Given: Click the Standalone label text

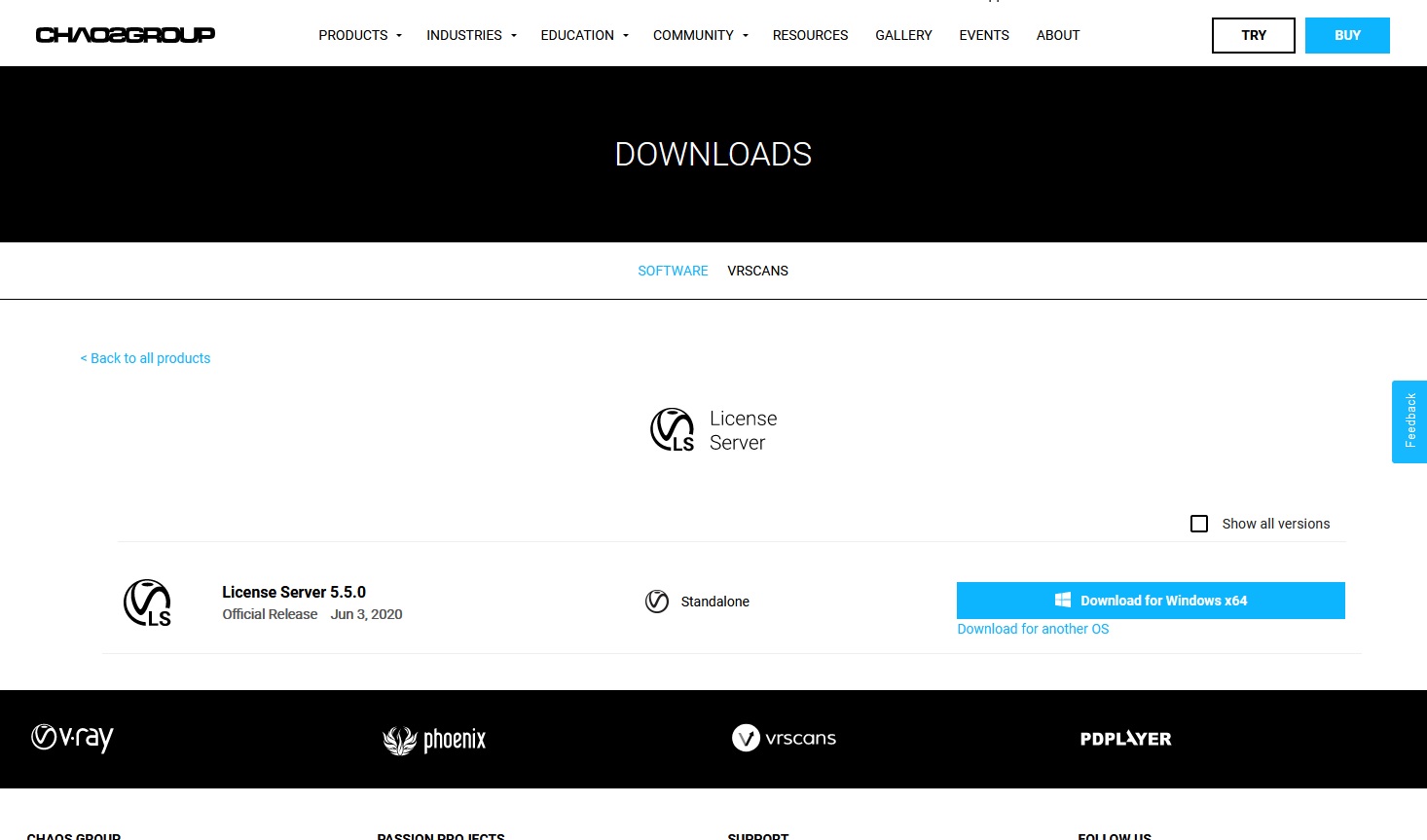Looking at the screenshot, I should (715, 602).
